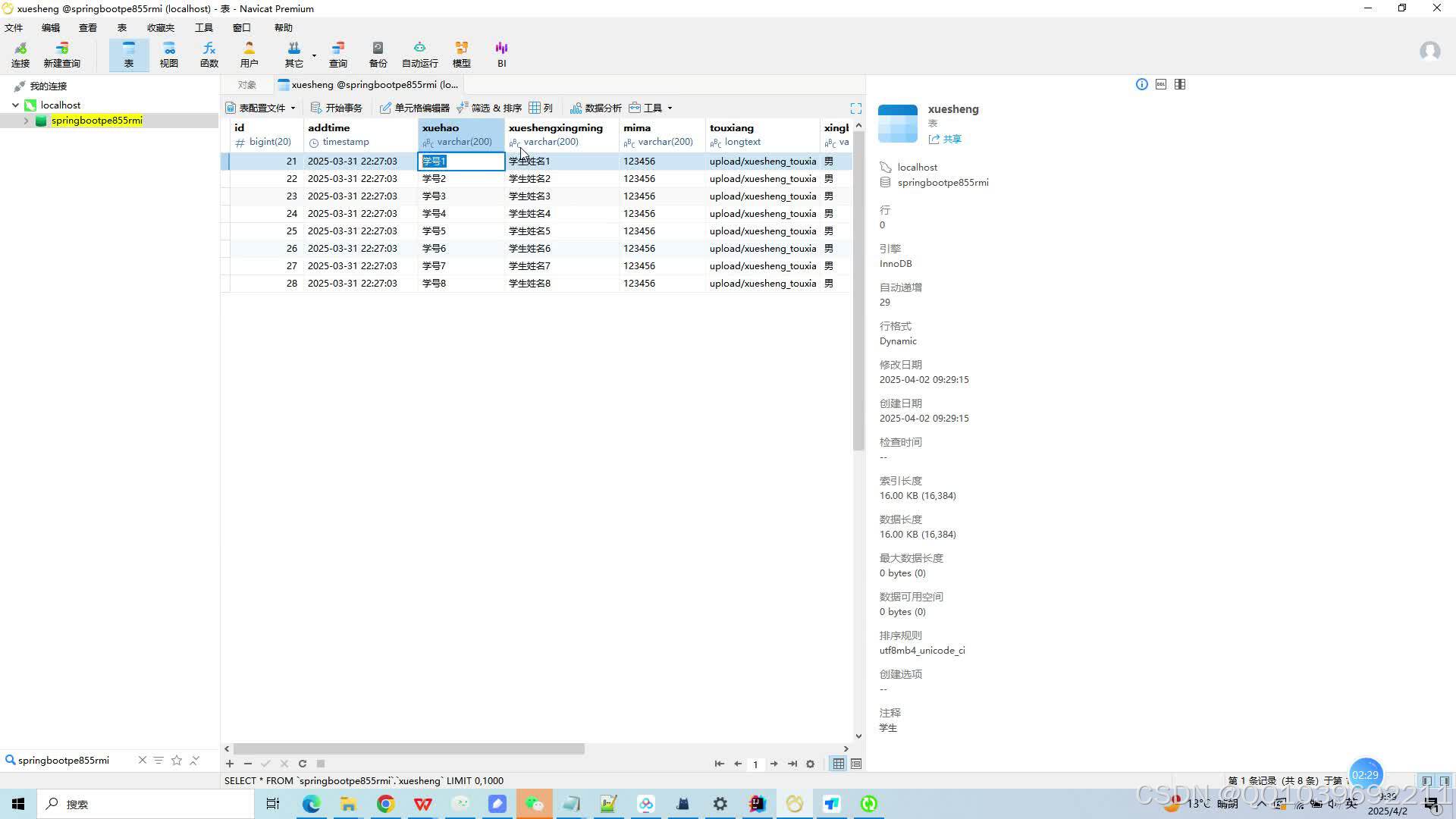
Task: Switch to the 对象 tab
Action: tap(246, 85)
